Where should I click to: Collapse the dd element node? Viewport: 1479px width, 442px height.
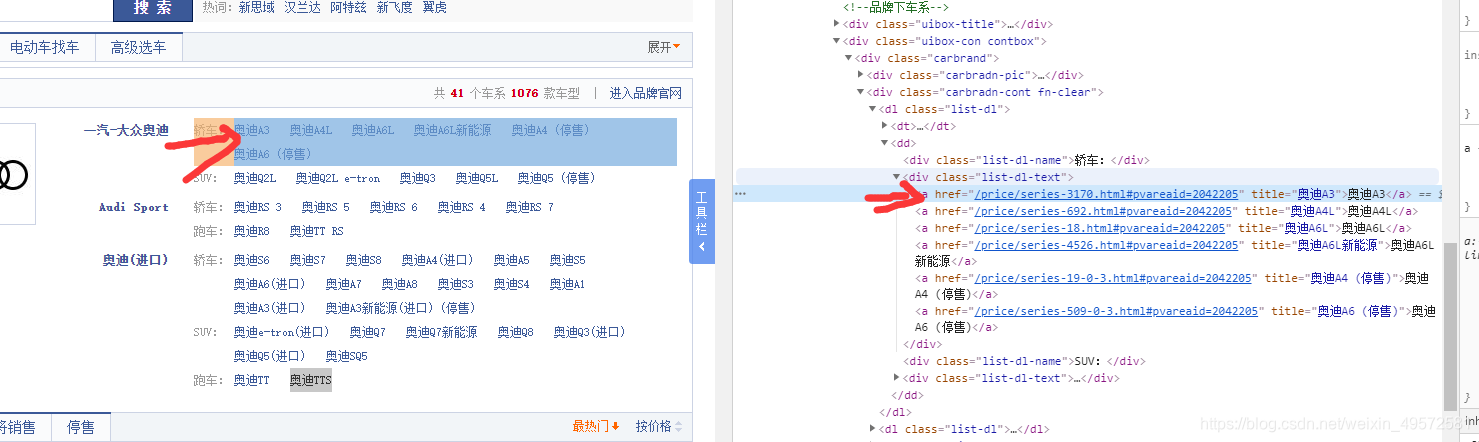885,143
